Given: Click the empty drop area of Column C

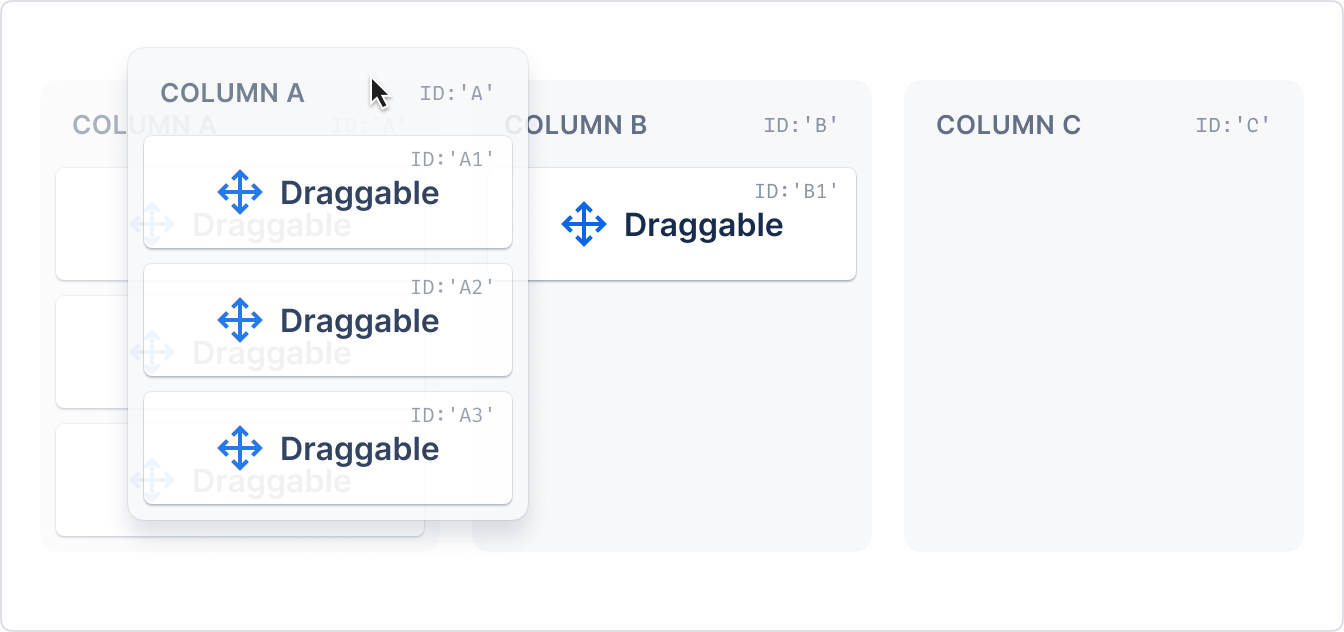Looking at the screenshot, I should pos(1104,350).
